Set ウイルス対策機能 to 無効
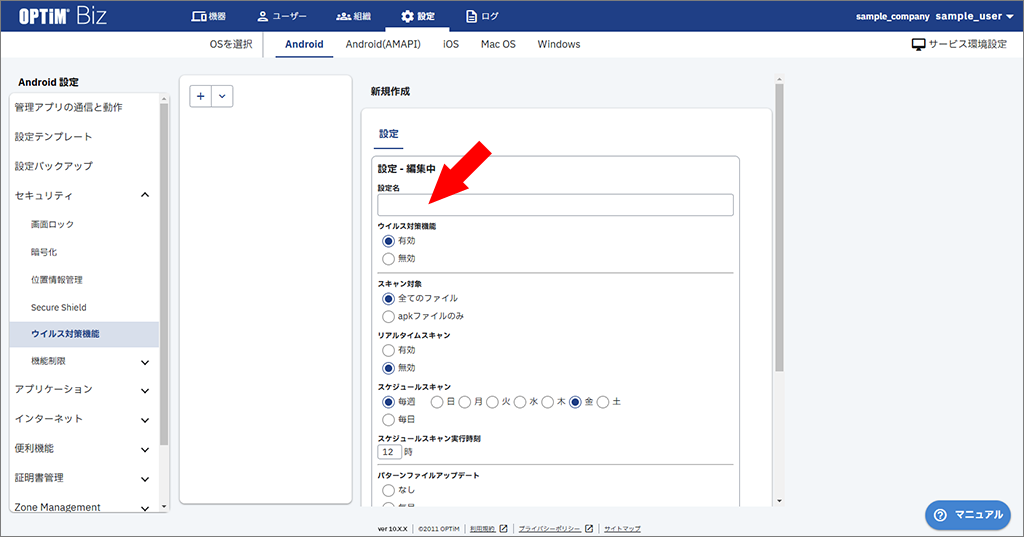The width and height of the screenshot is (1024, 537). [x=389, y=259]
